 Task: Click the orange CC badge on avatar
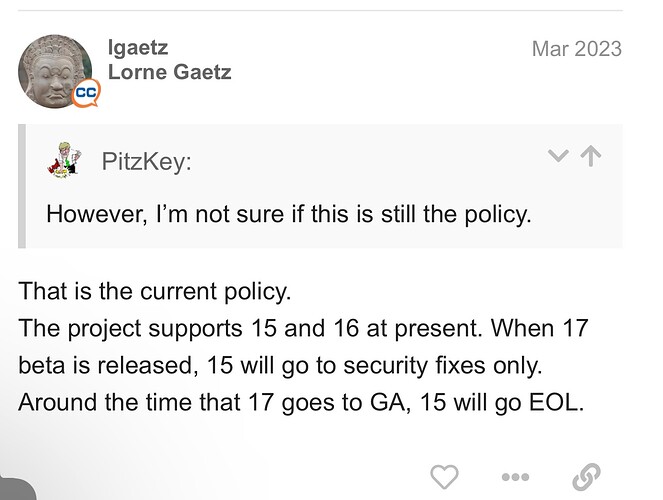[x=86, y=93]
